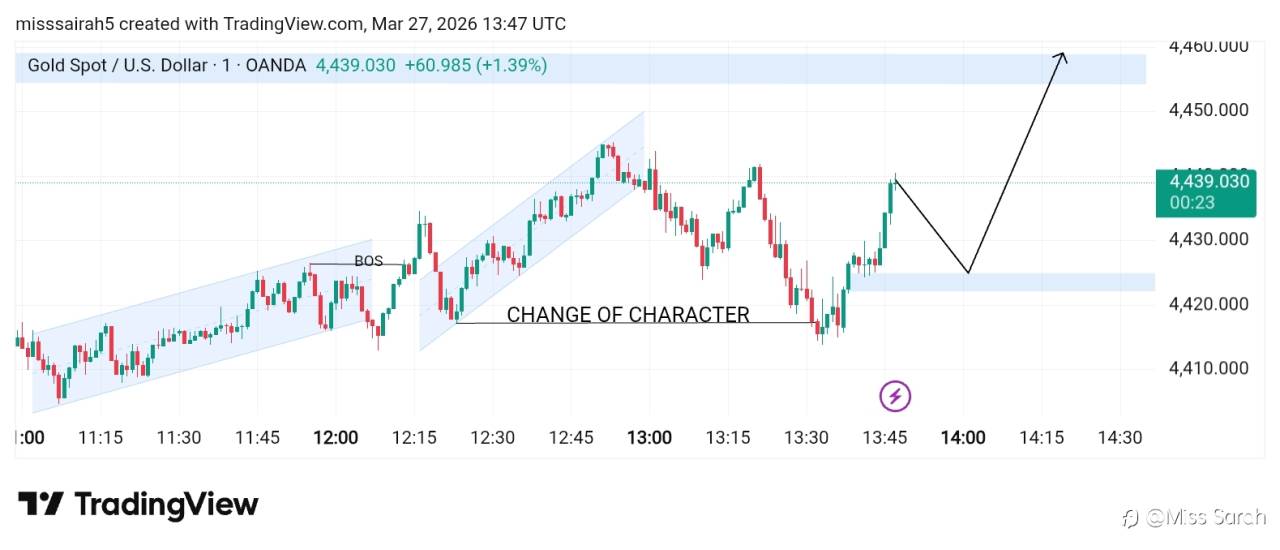Click the watermark icon beside @Miss Sarch
Viewport: 1280px width, 550px height.
click(1130, 517)
